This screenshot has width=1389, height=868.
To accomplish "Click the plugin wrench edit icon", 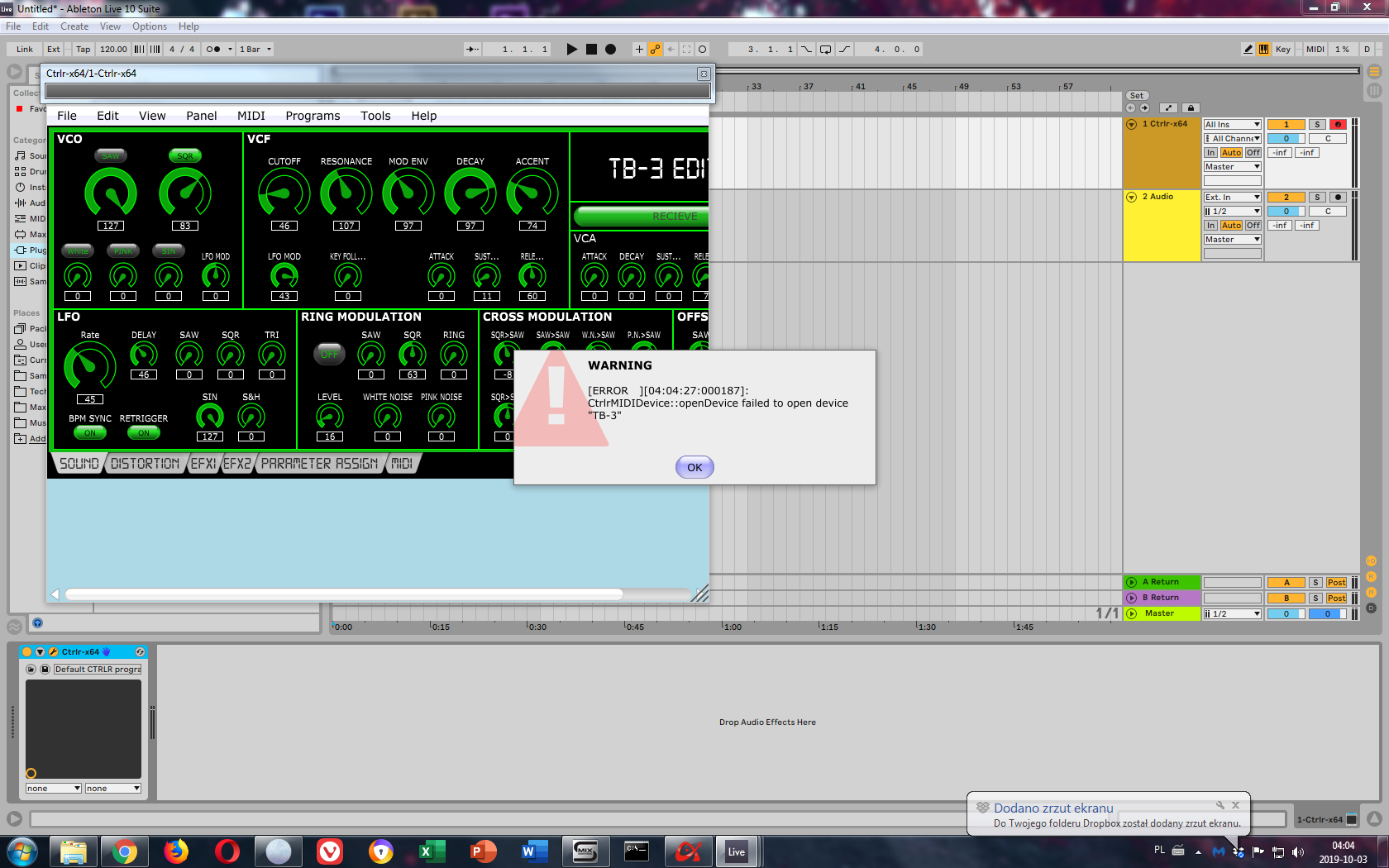I will [x=53, y=652].
